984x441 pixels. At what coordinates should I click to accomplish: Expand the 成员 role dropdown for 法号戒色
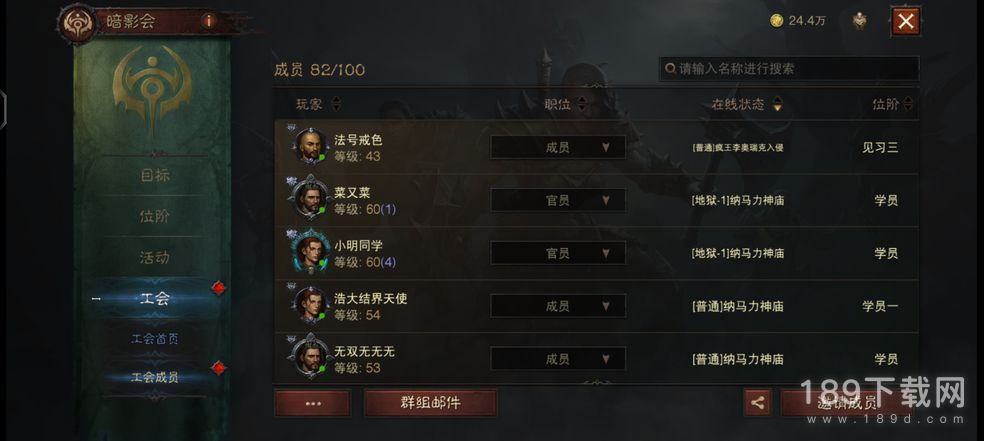[558, 147]
